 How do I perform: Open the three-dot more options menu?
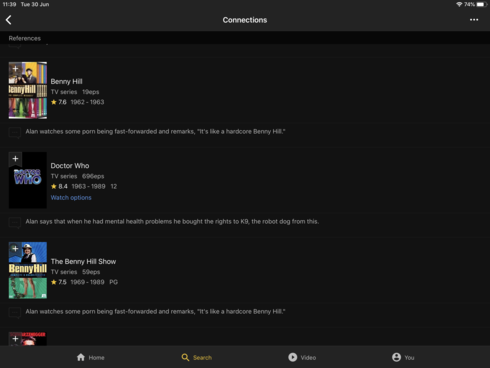[x=474, y=20]
